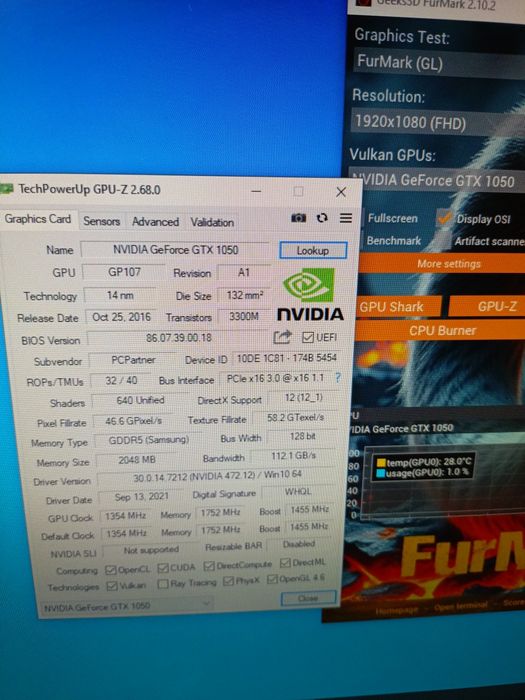Image resolution: width=525 pixels, height=700 pixels.
Task: Open FurMark Resolution dropdown
Action: click(x=438, y=122)
